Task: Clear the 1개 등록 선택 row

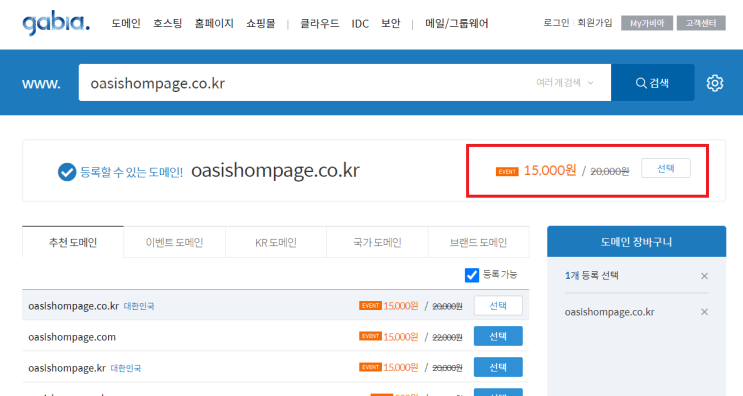Action: click(704, 276)
